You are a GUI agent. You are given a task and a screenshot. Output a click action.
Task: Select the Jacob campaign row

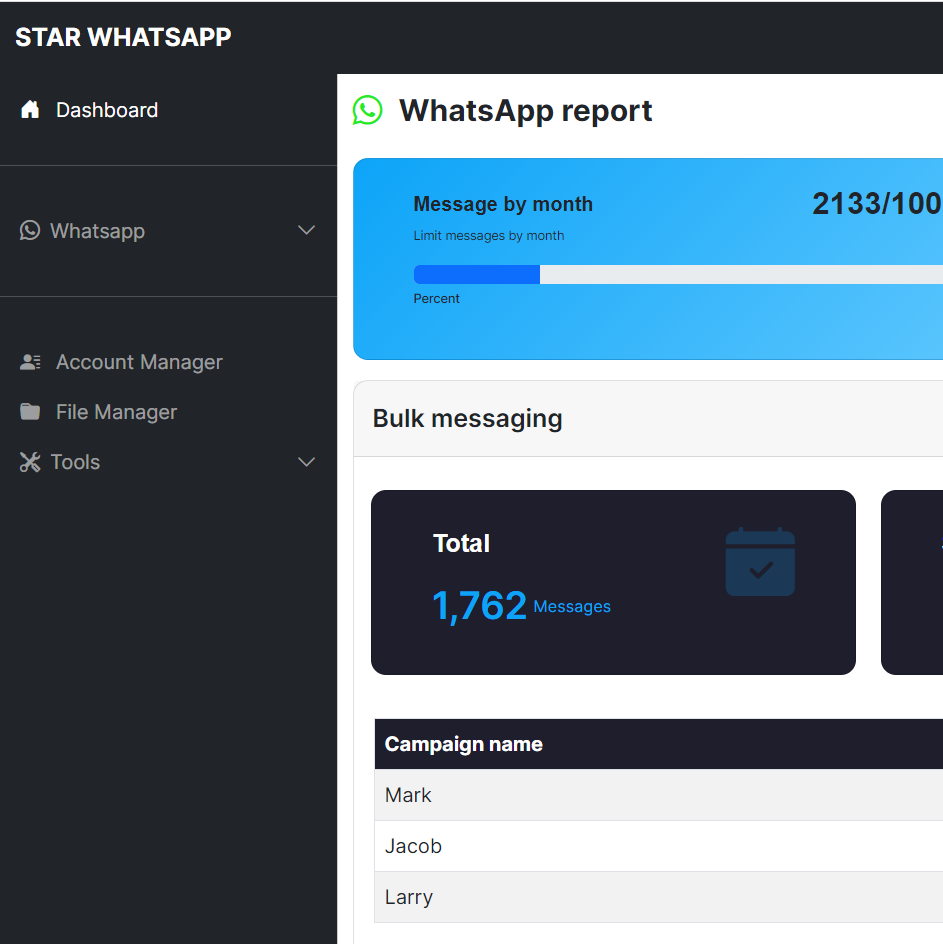coord(414,846)
